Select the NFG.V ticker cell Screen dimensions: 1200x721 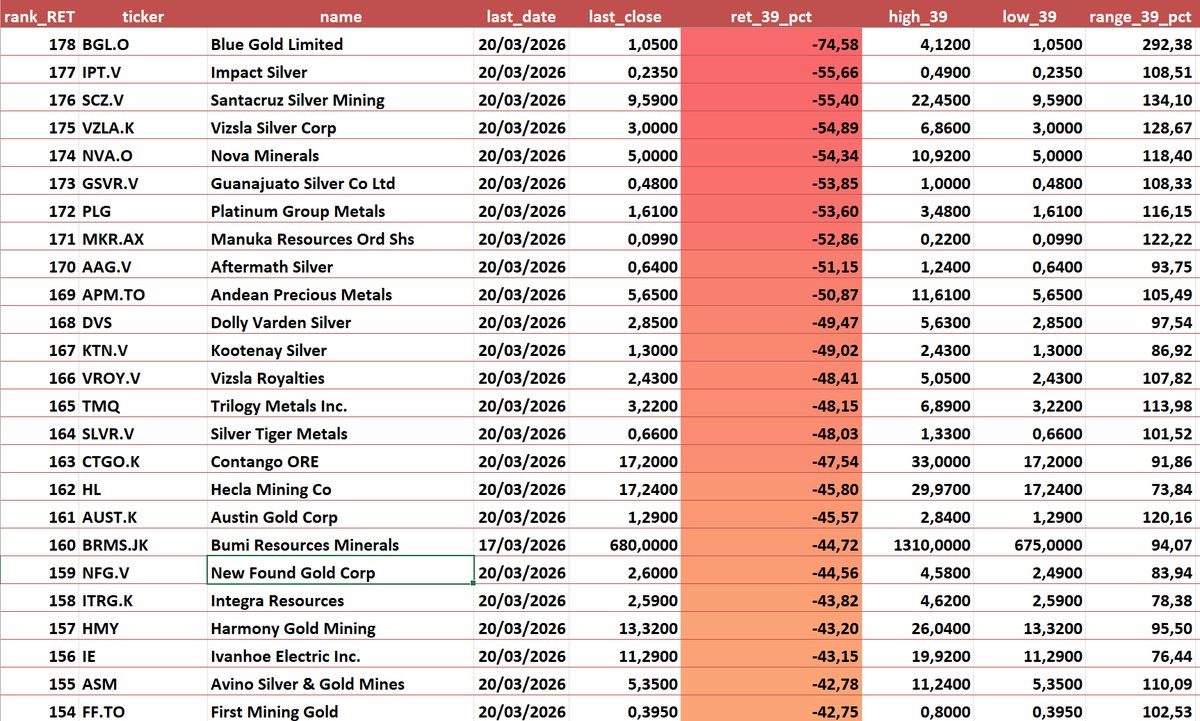143,573
